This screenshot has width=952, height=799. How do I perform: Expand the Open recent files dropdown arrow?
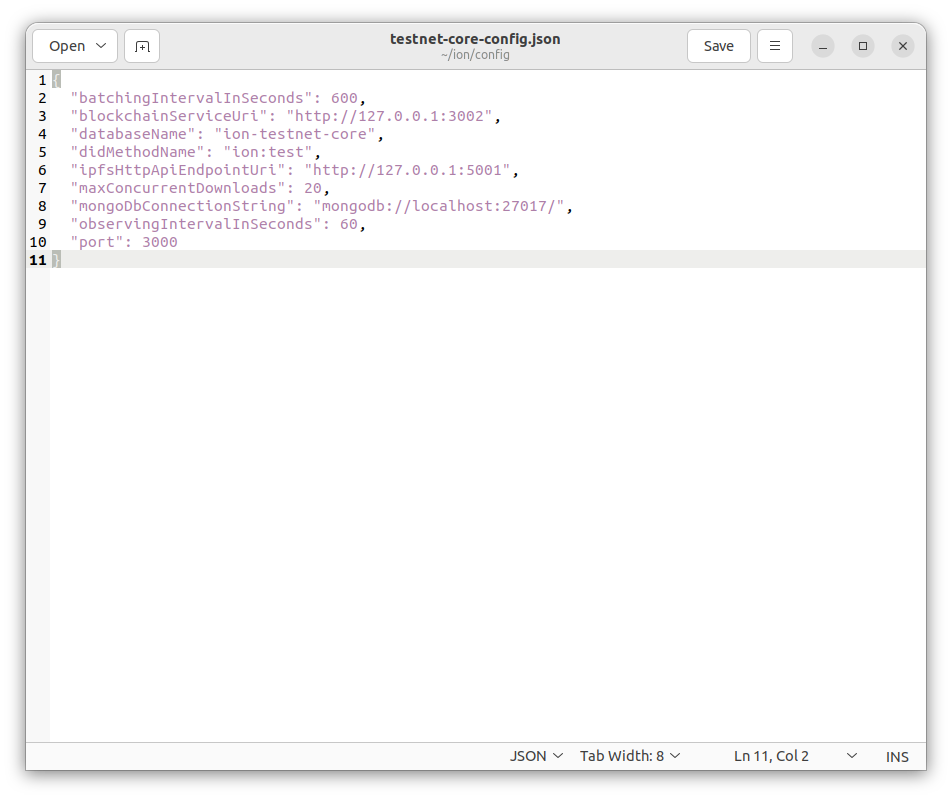pyautogui.click(x=101, y=46)
